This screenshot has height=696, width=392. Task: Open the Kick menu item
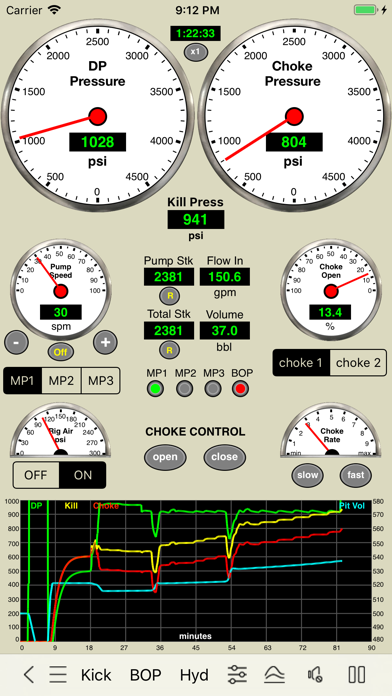click(x=96, y=675)
